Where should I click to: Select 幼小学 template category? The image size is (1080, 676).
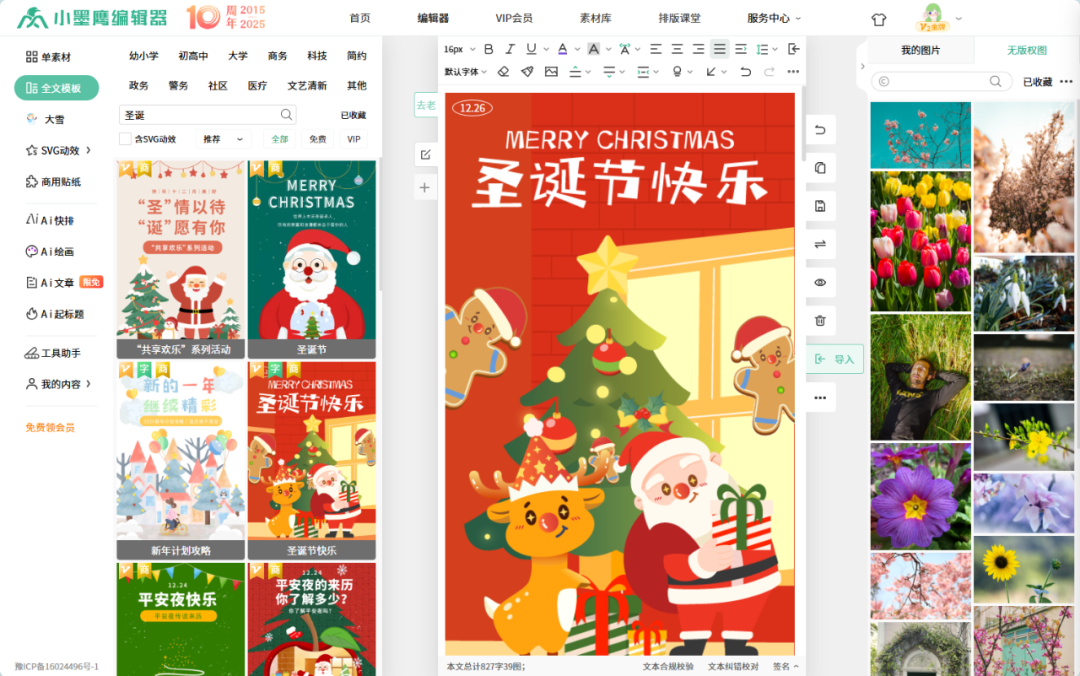143,56
